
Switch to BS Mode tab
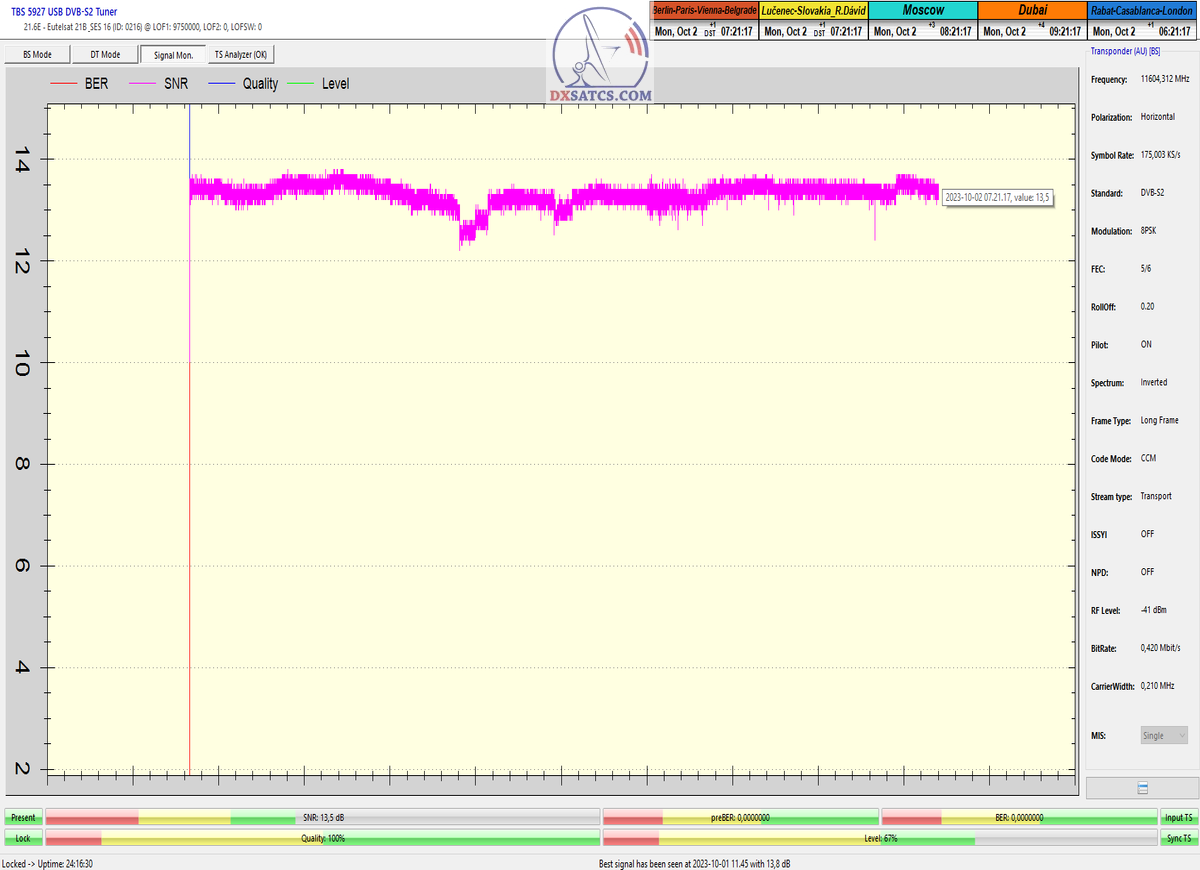coord(36,55)
